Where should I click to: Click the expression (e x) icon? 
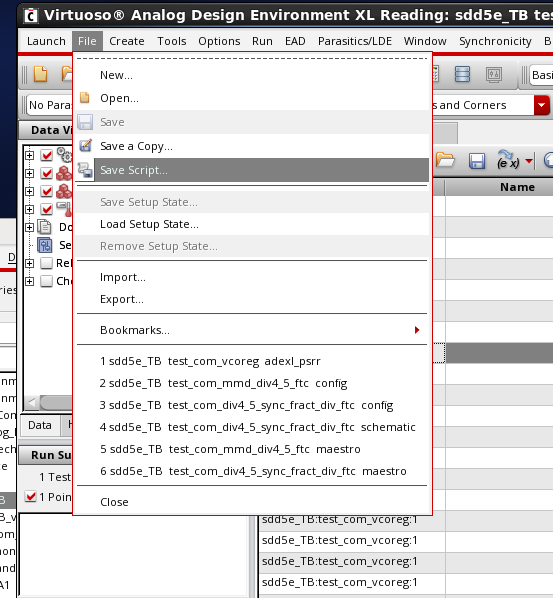508,160
